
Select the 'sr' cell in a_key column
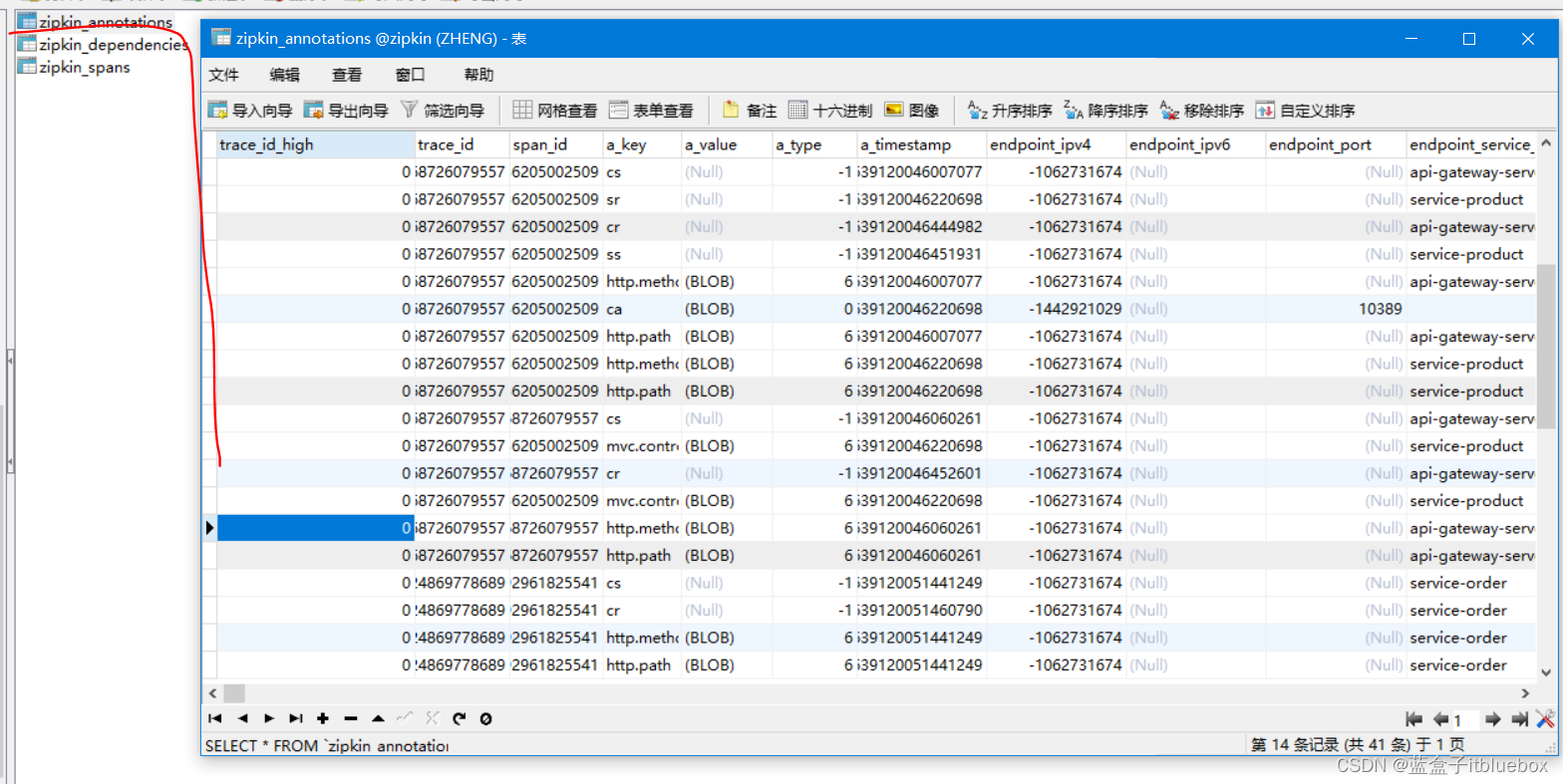click(x=643, y=199)
